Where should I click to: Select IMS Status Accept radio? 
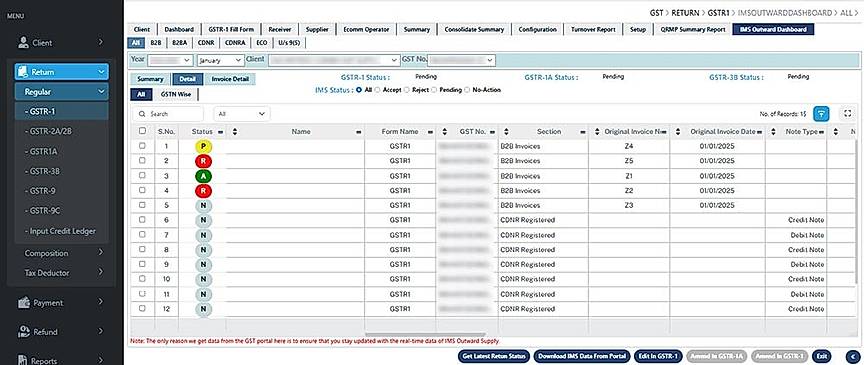(x=377, y=89)
